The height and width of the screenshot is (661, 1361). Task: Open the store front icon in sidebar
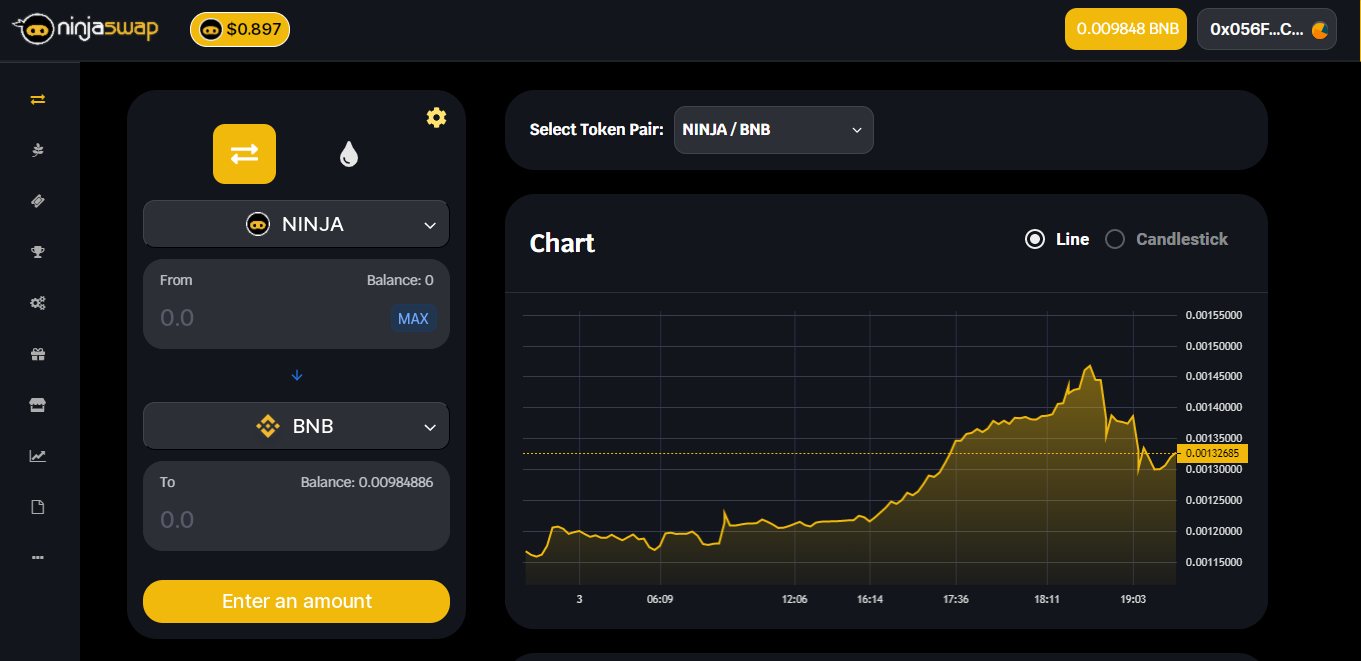38,405
